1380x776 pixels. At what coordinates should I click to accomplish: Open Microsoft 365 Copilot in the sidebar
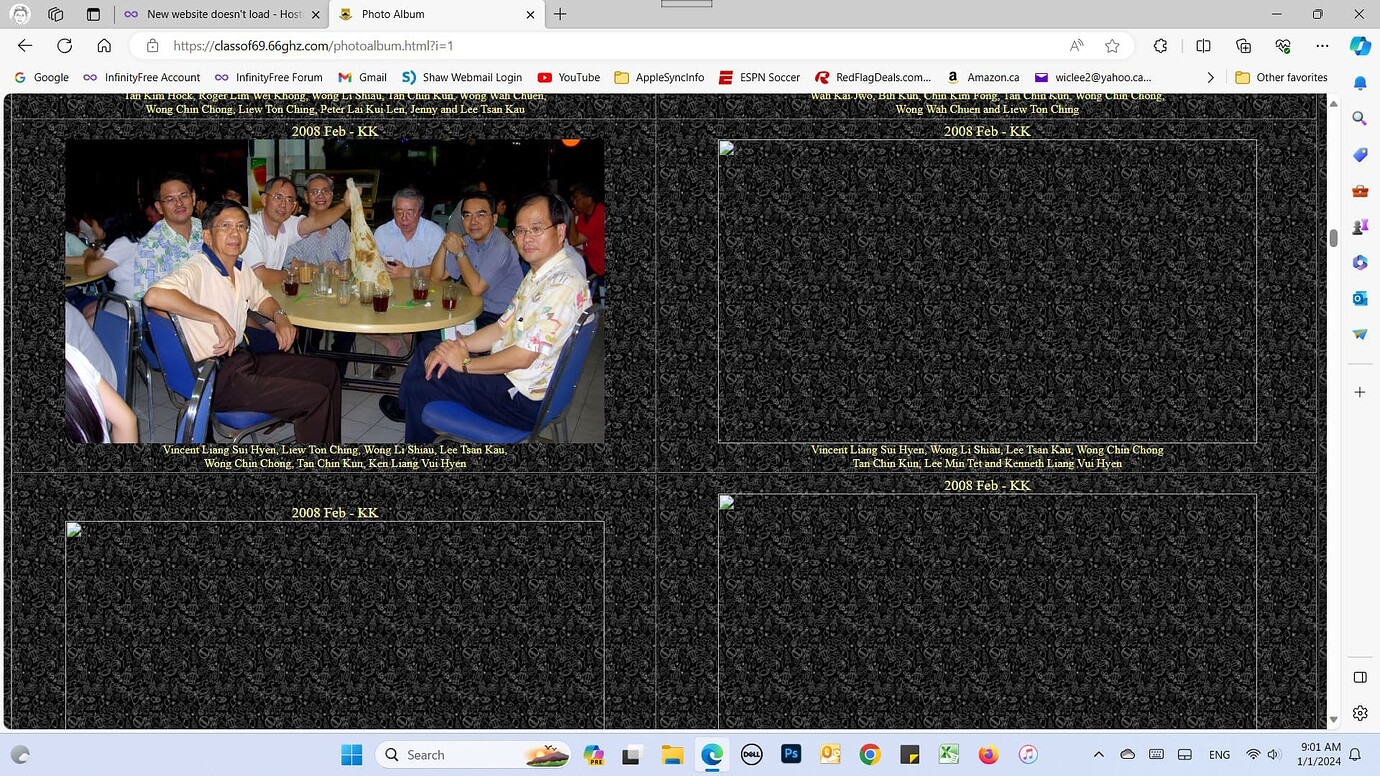(x=1359, y=262)
